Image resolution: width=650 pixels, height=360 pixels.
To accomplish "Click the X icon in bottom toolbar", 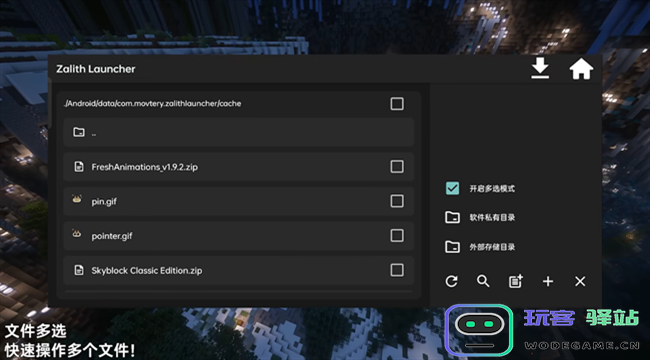I will 580,282.
